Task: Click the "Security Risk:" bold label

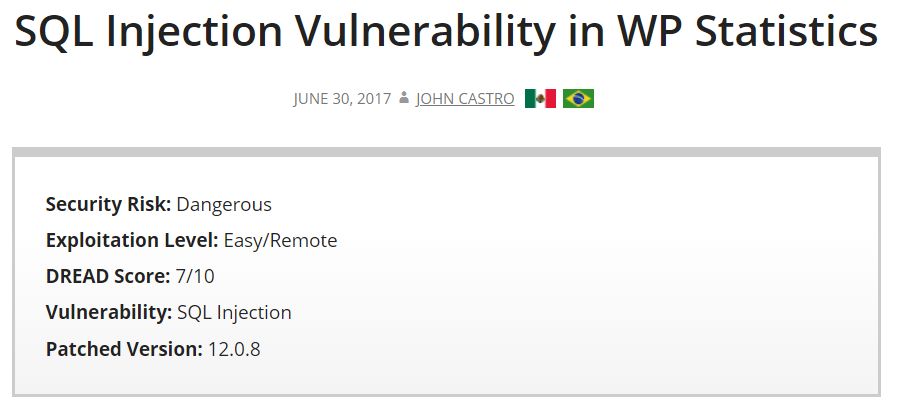Action: pyautogui.click(x=108, y=204)
